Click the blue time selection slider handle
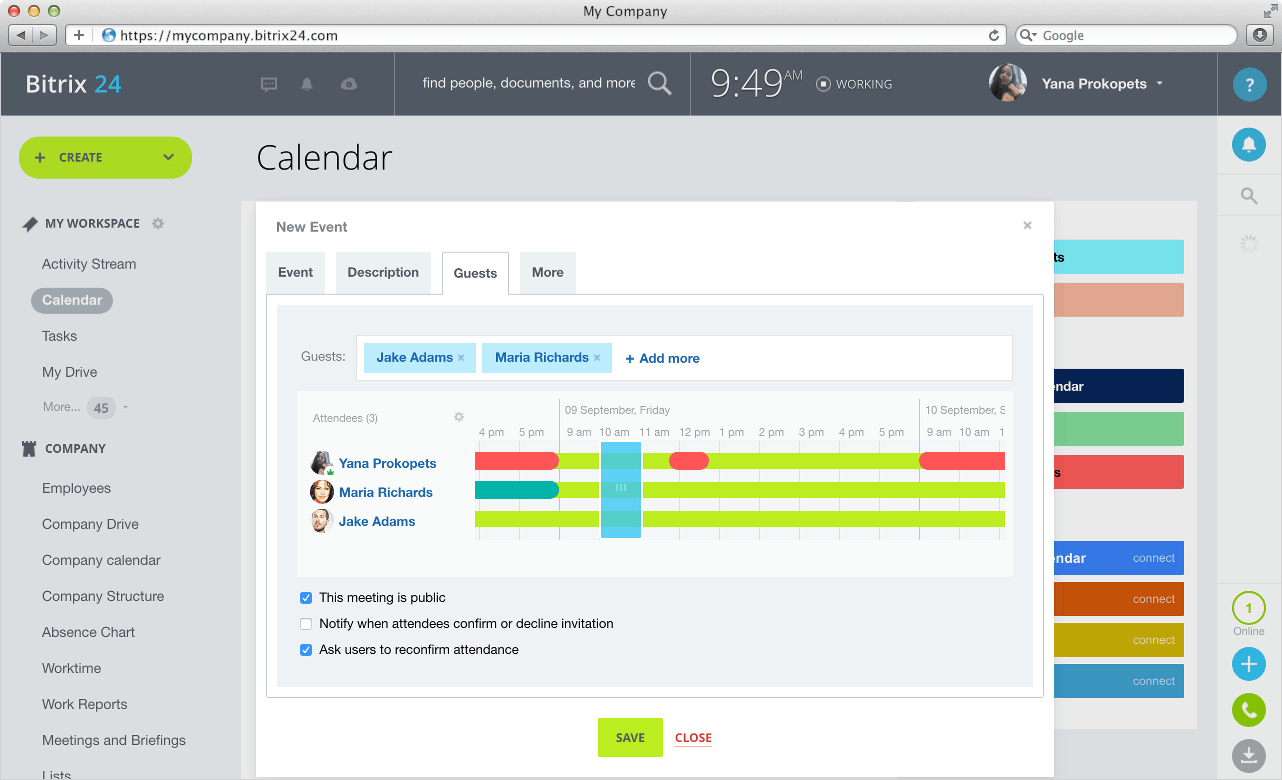Screen dimensions: 1282x780 [620, 489]
